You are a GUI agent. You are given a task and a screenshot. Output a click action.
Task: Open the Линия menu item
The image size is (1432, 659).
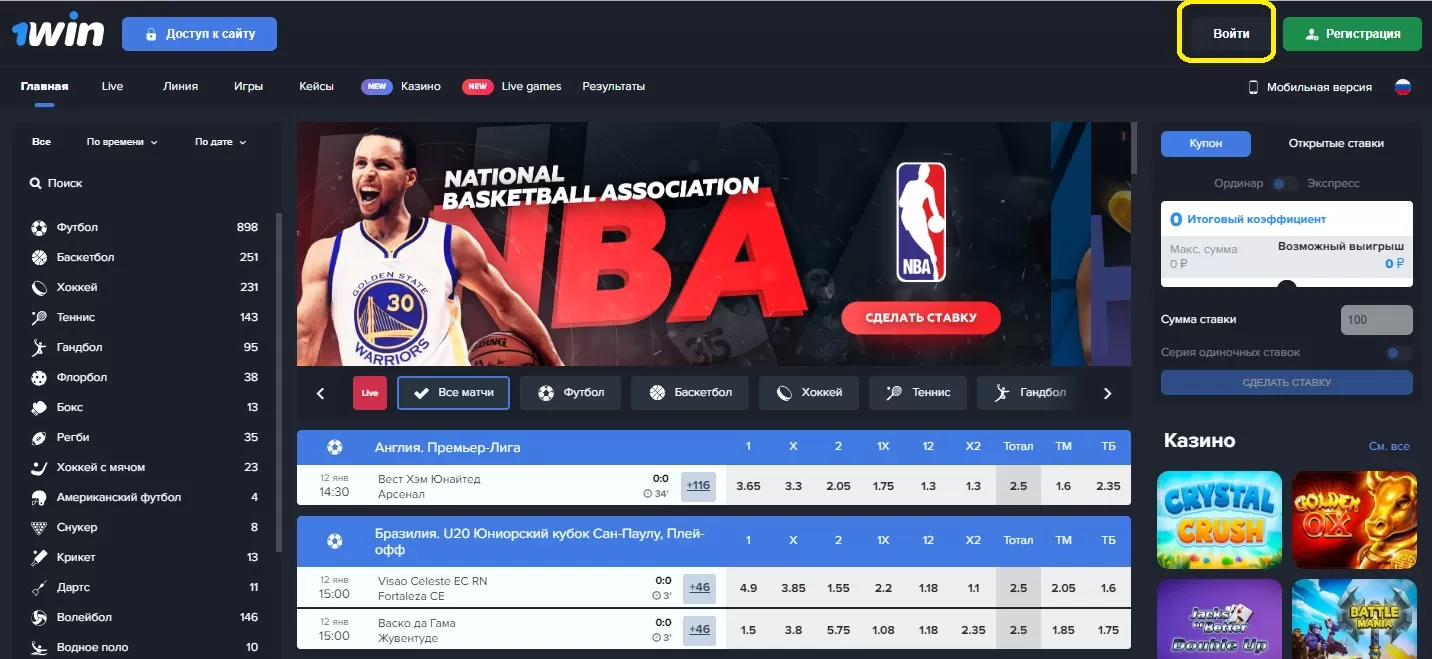(180, 86)
